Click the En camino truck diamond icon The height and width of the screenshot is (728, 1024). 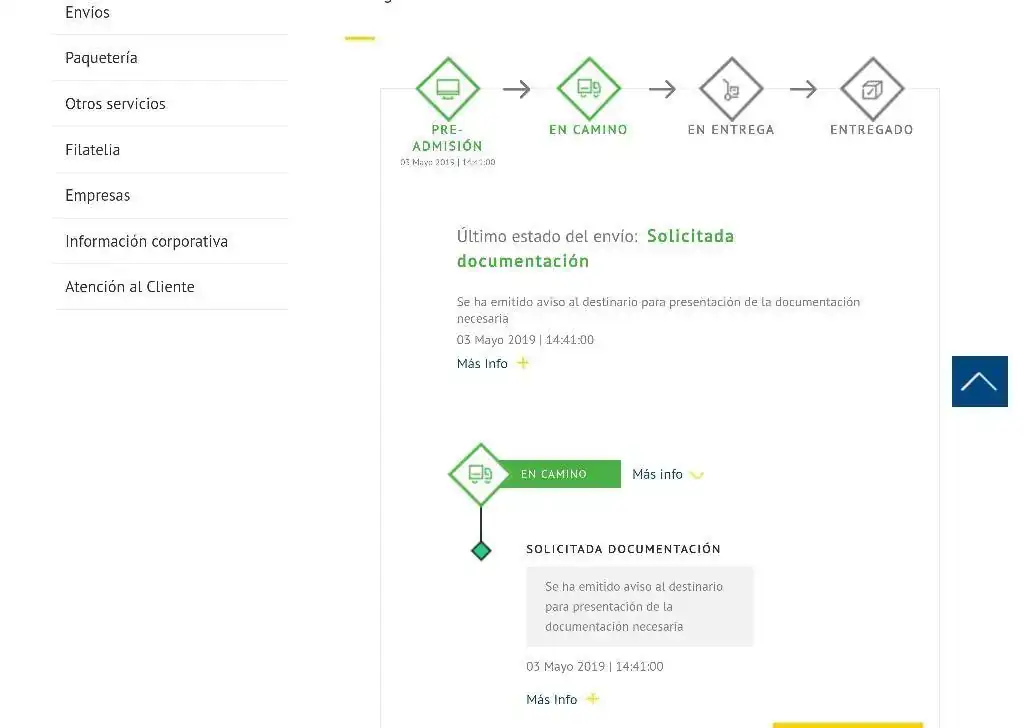[x=589, y=89]
